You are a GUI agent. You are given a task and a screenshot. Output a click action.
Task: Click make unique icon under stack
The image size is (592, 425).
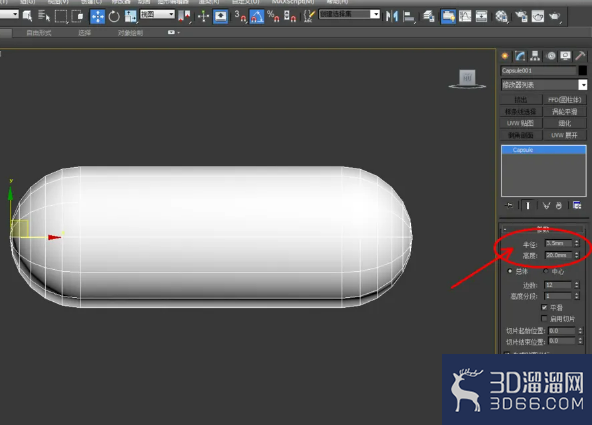546,205
